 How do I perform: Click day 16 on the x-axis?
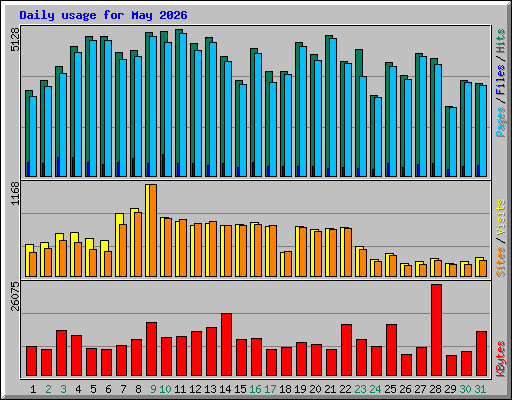click(x=255, y=389)
